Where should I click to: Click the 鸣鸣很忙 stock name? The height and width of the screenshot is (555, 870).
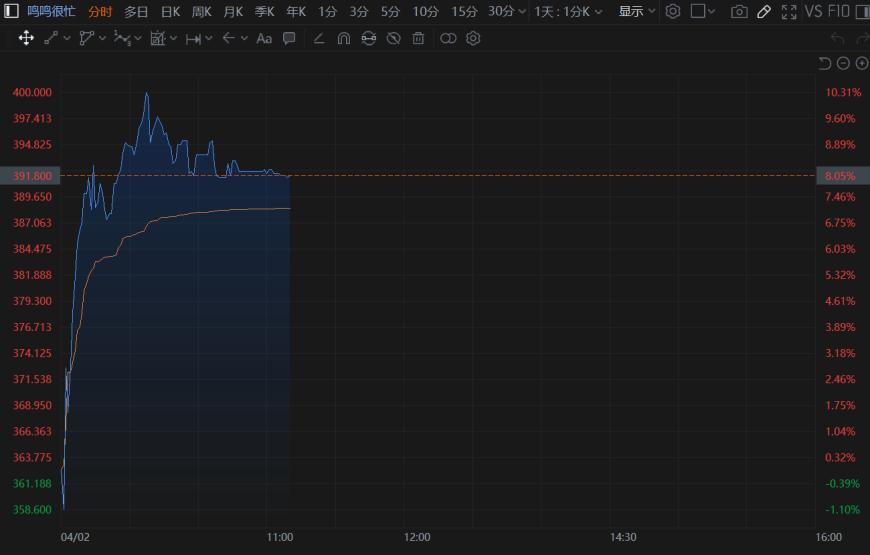coord(51,12)
